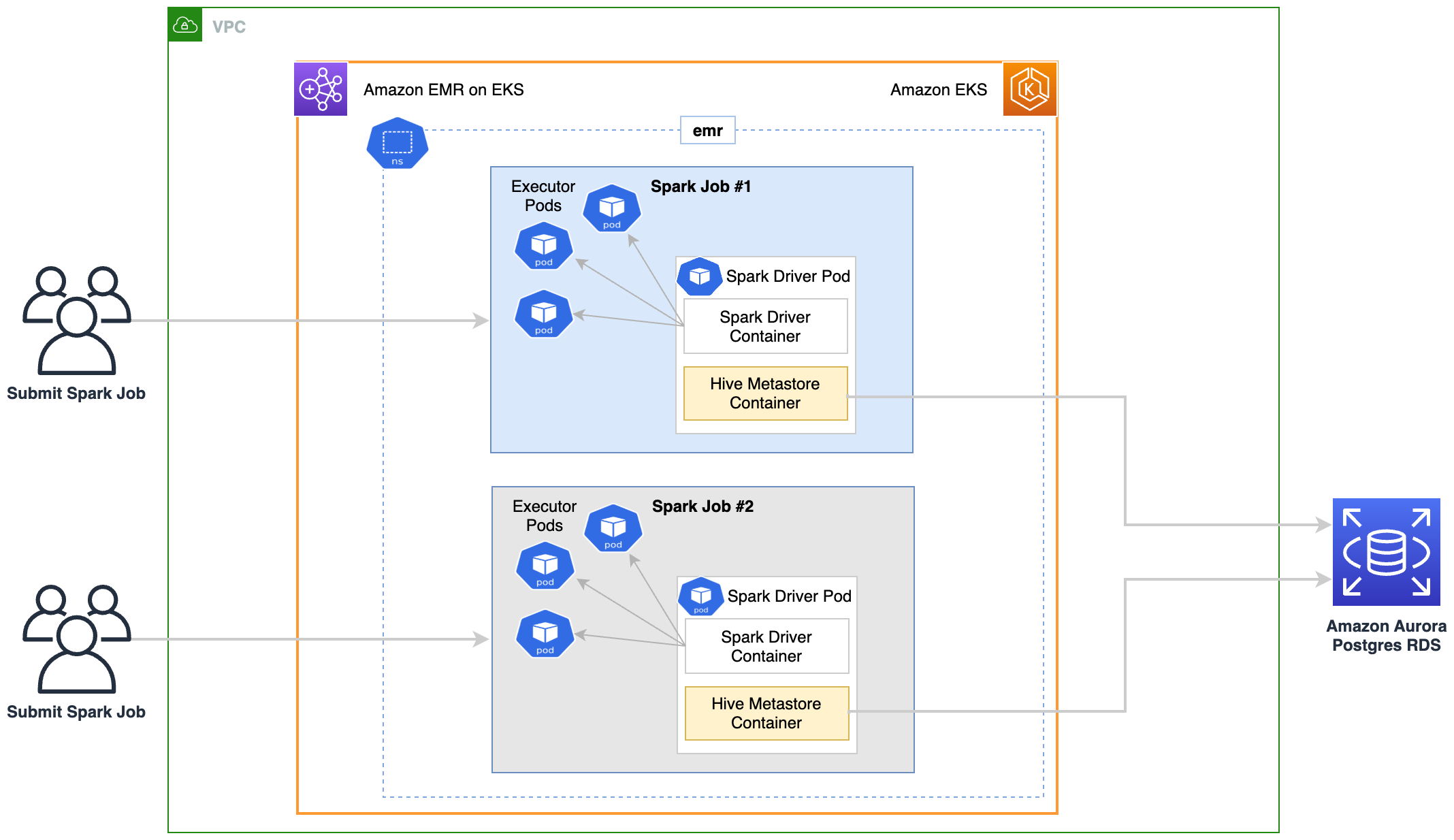Image resolution: width=1454 pixels, height=840 pixels.
Task: Select Hive Metastore Container in Spark Job #2
Action: pyautogui.click(x=766, y=713)
